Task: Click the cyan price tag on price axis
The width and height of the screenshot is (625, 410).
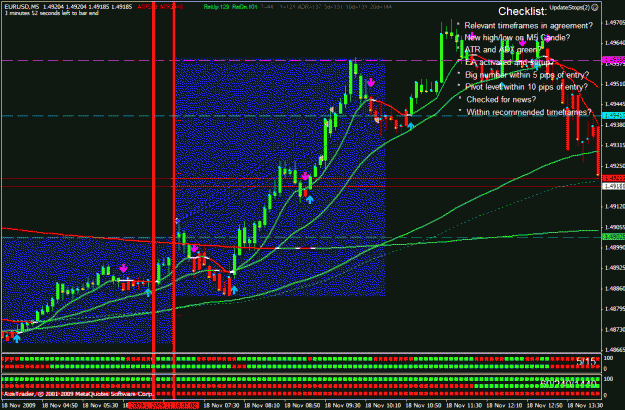Action: 613,116
